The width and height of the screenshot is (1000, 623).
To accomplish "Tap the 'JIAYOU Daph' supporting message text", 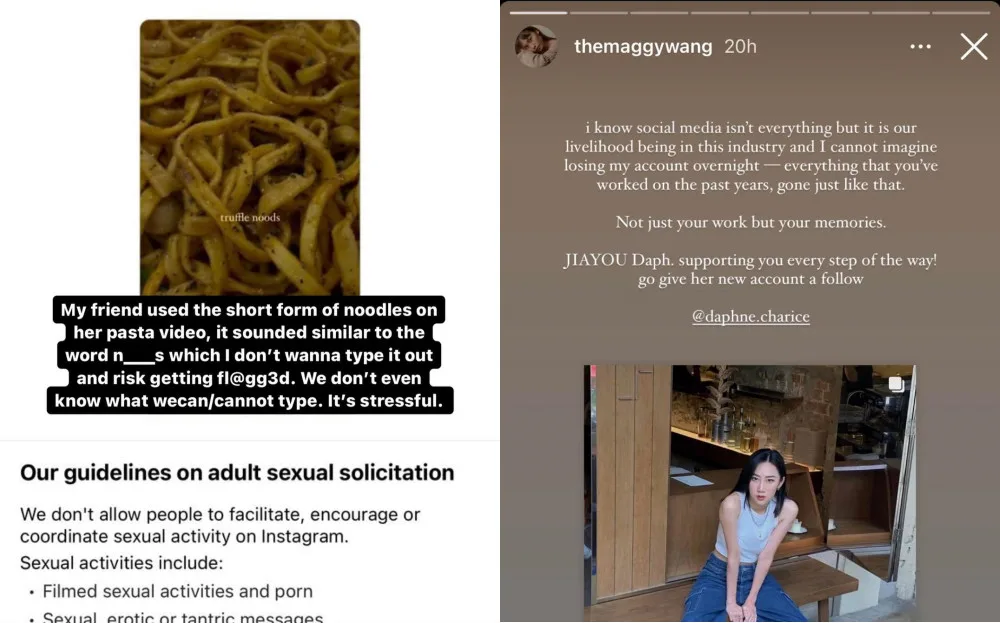I will (x=751, y=269).
